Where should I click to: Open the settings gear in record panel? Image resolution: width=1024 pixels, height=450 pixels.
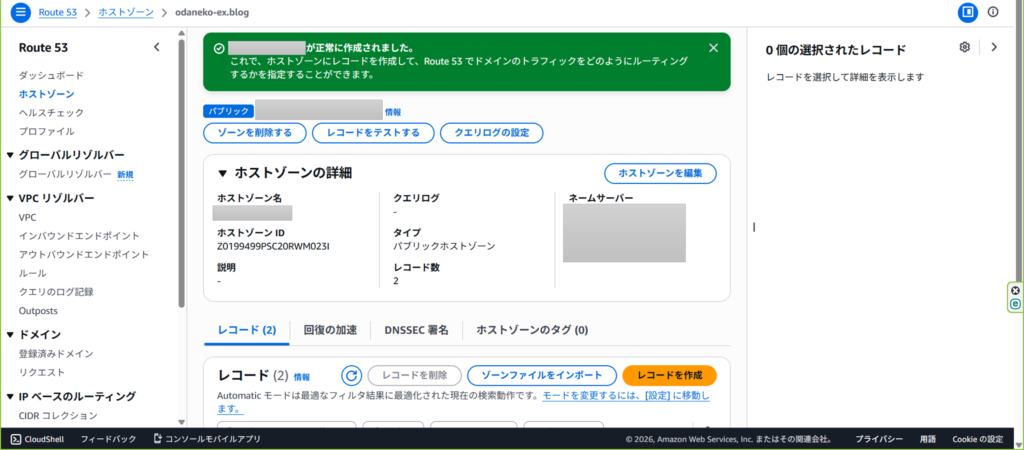[965, 47]
